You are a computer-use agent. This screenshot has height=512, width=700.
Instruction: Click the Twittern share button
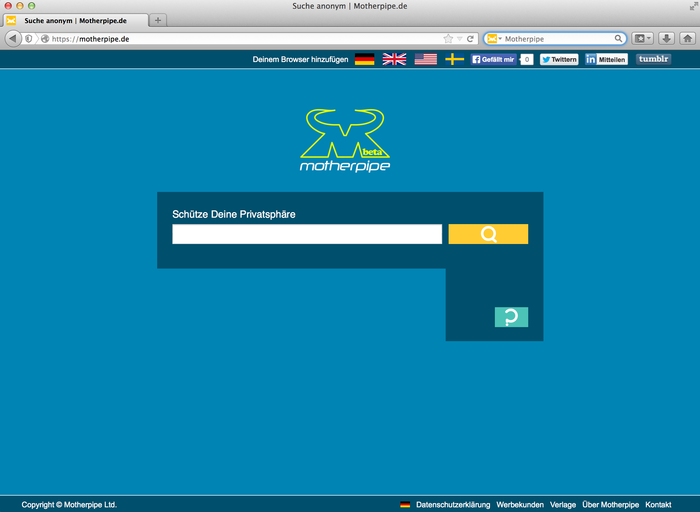[559, 59]
